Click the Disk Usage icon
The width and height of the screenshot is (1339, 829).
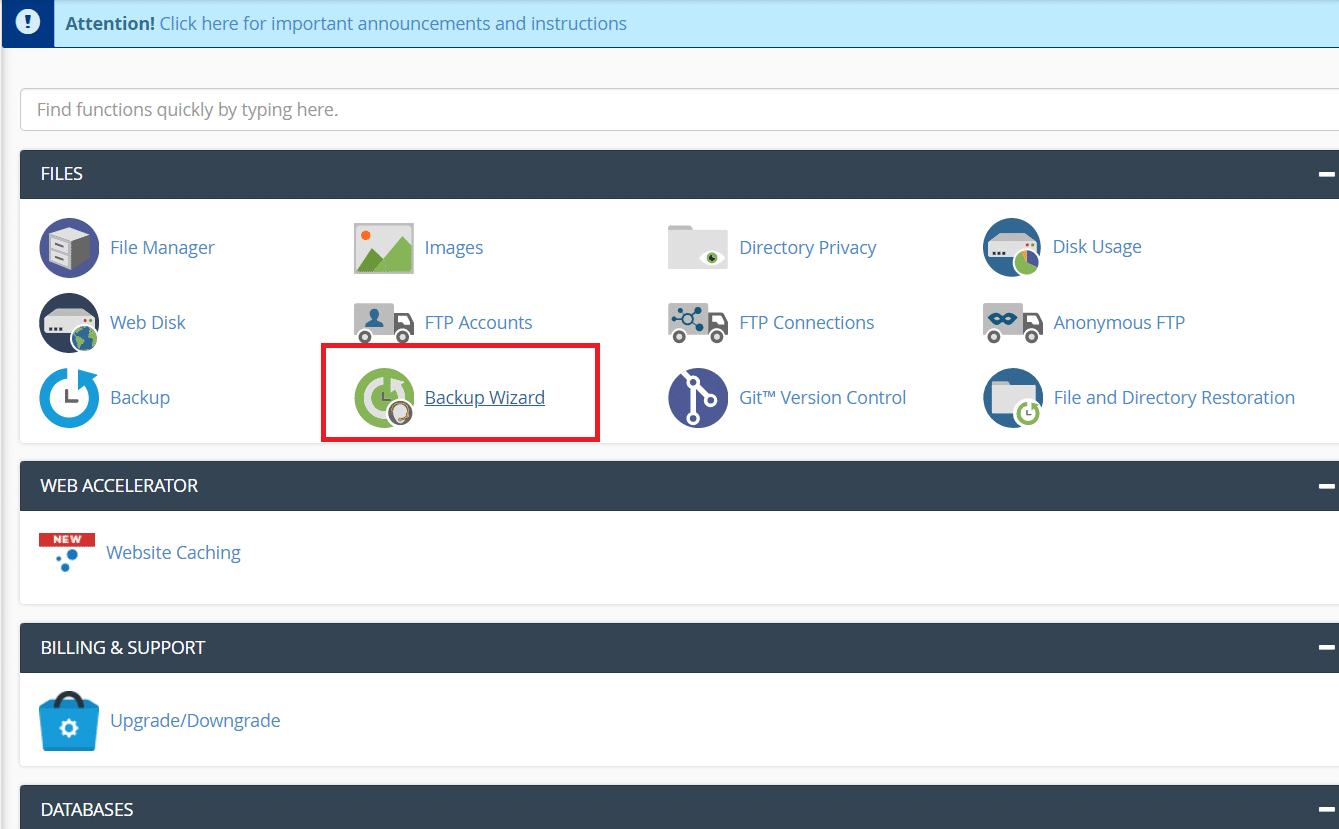click(x=1012, y=248)
